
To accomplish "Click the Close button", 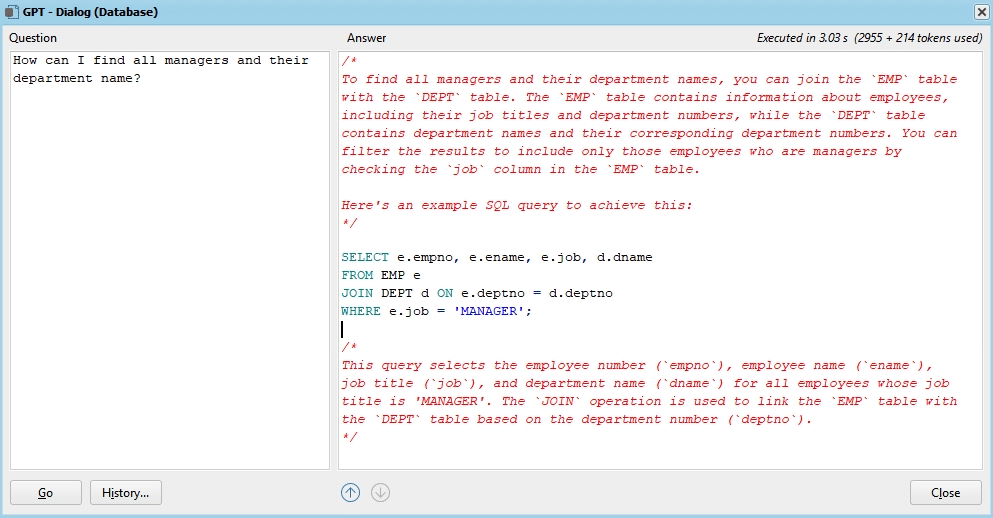I will [x=946, y=493].
